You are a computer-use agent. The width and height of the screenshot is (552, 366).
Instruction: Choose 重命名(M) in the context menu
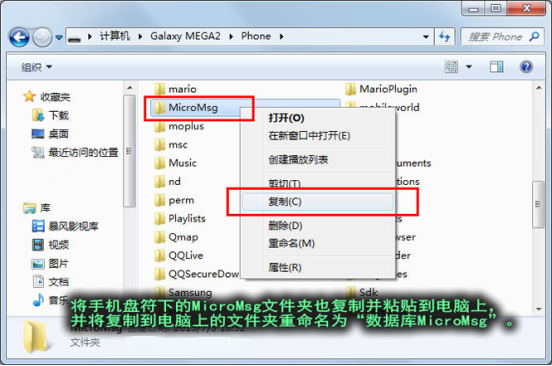[x=291, y=243]
